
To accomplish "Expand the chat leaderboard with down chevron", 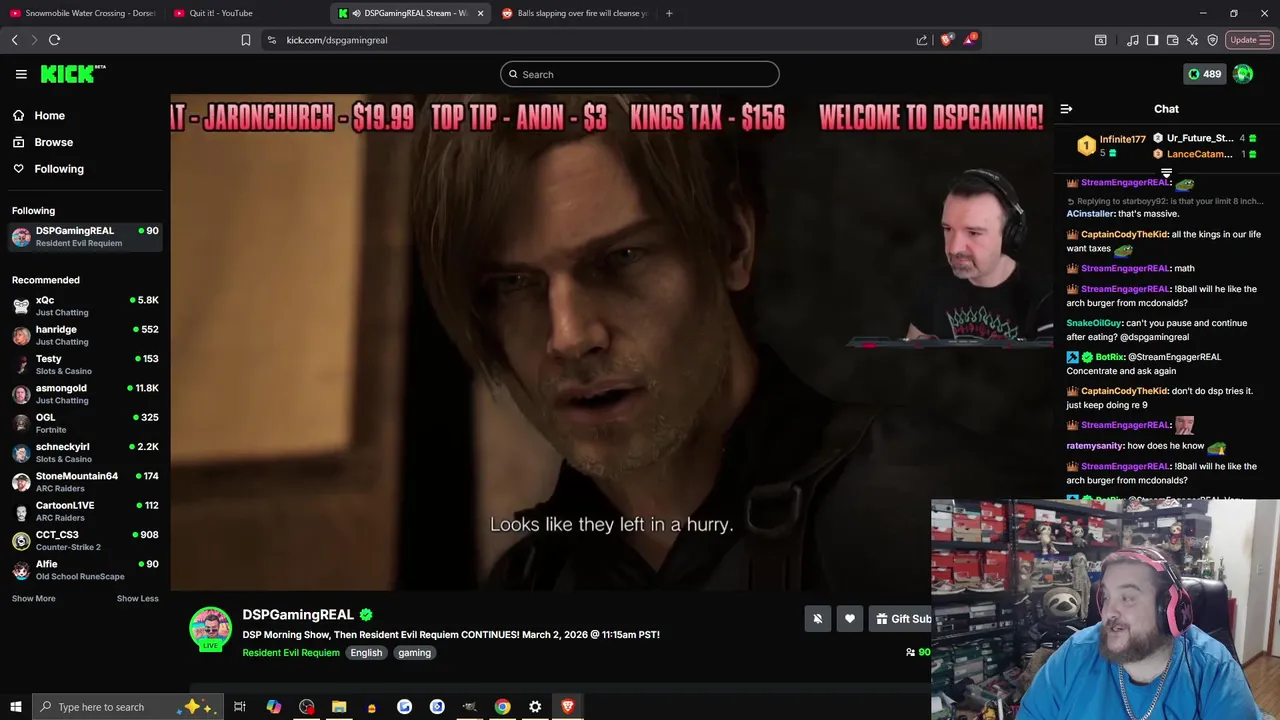I will click(1166, 173).
